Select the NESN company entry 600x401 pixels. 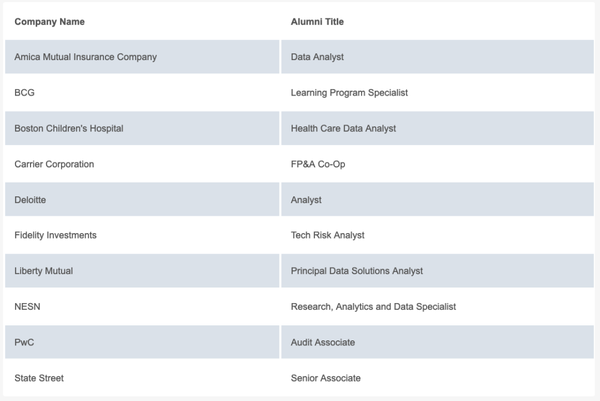pos(27,306)
